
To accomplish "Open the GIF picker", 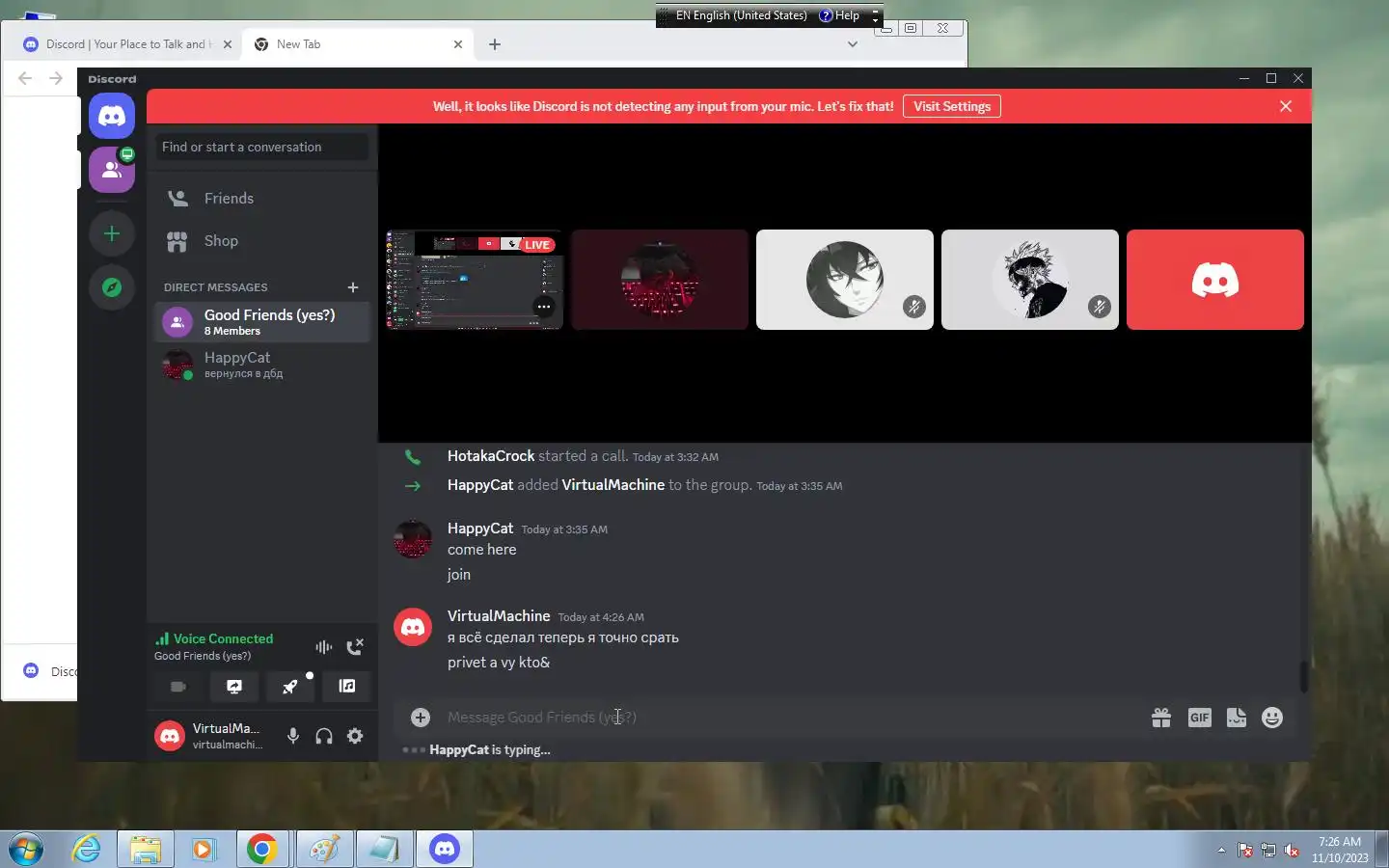I will pyautogui.click(x=1199, y=718).
